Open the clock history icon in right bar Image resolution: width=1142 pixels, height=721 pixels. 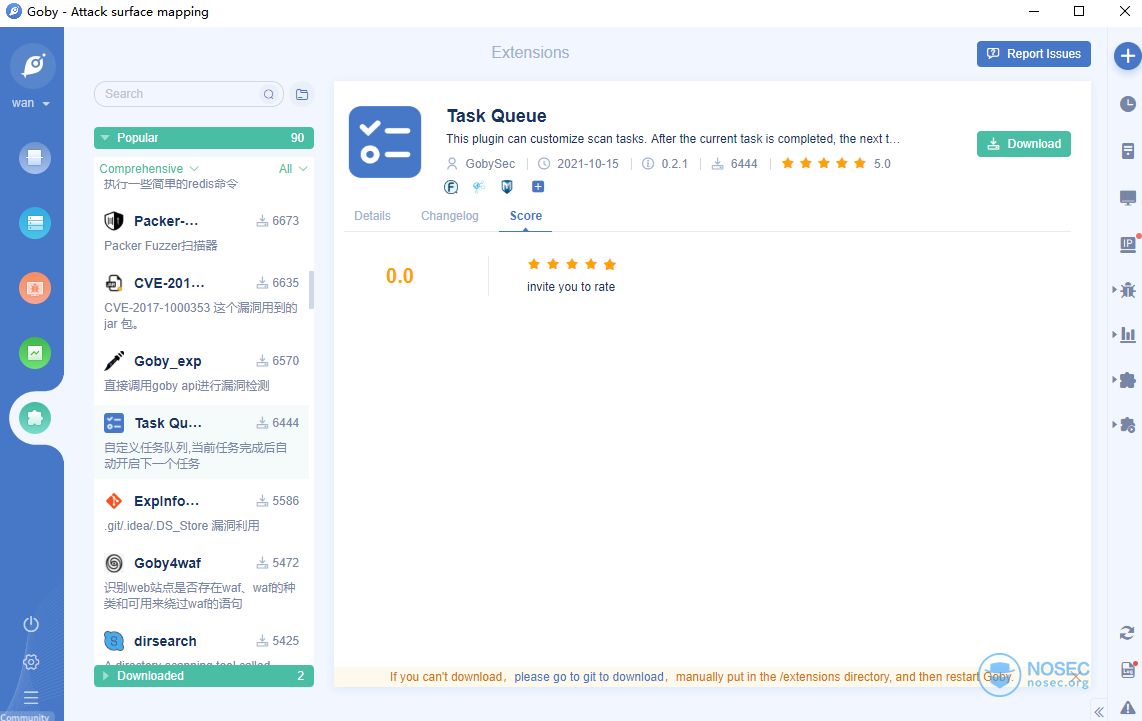pyautogui.click(x=1127, y=103)
